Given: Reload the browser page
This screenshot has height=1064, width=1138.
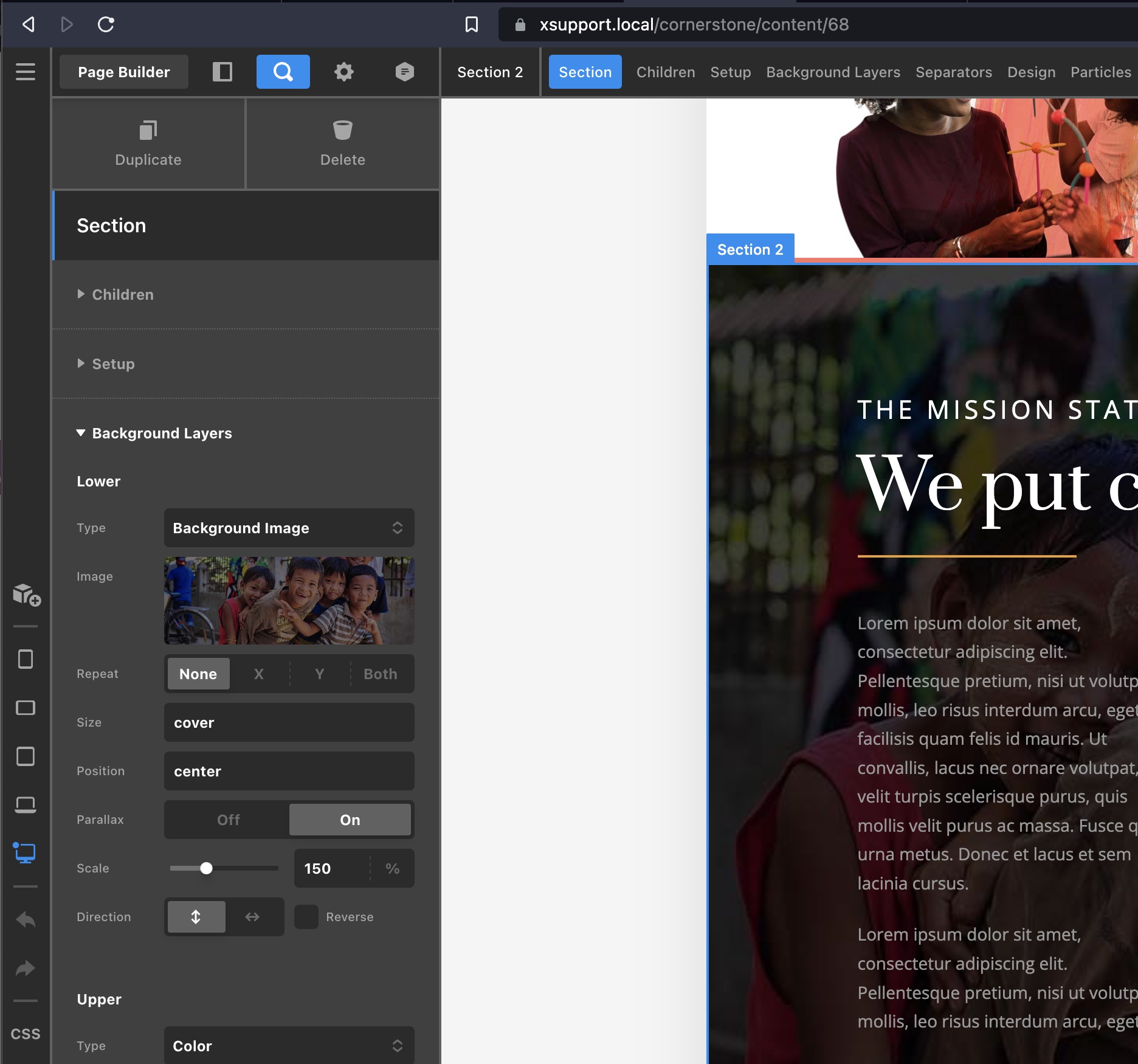Looking at the screenshot, I should tap(106, 24).
